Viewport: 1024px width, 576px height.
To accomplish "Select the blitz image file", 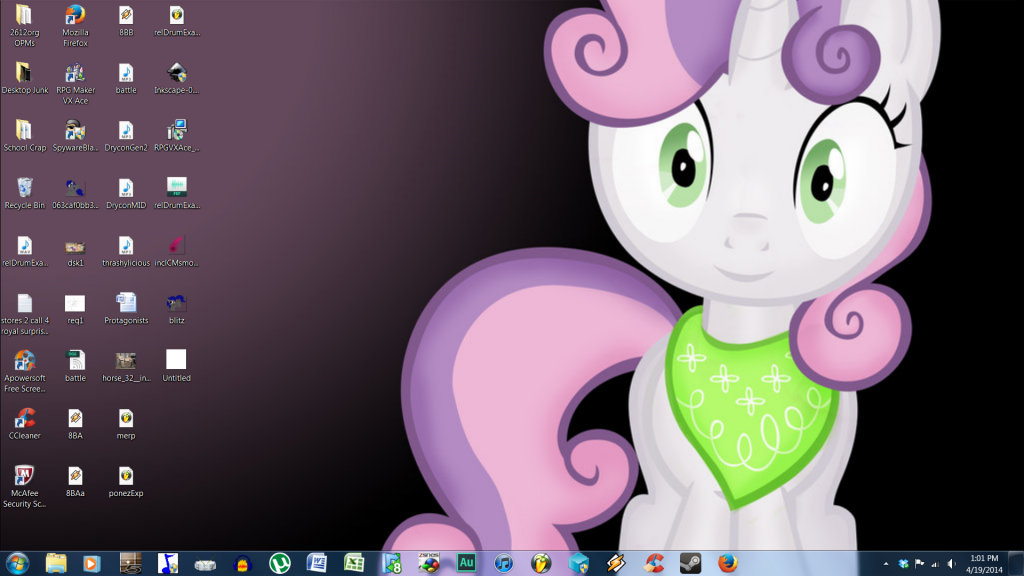I will coord(177,308).
